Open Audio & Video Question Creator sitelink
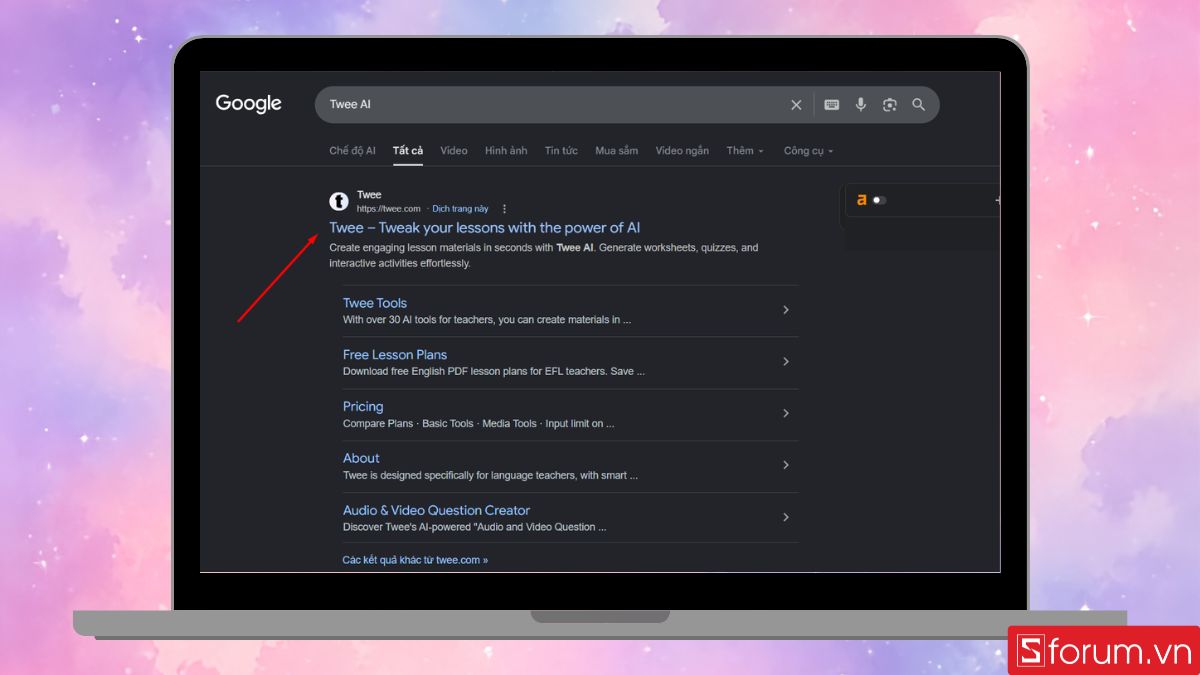1200x675 pixels. coord(436,511)
